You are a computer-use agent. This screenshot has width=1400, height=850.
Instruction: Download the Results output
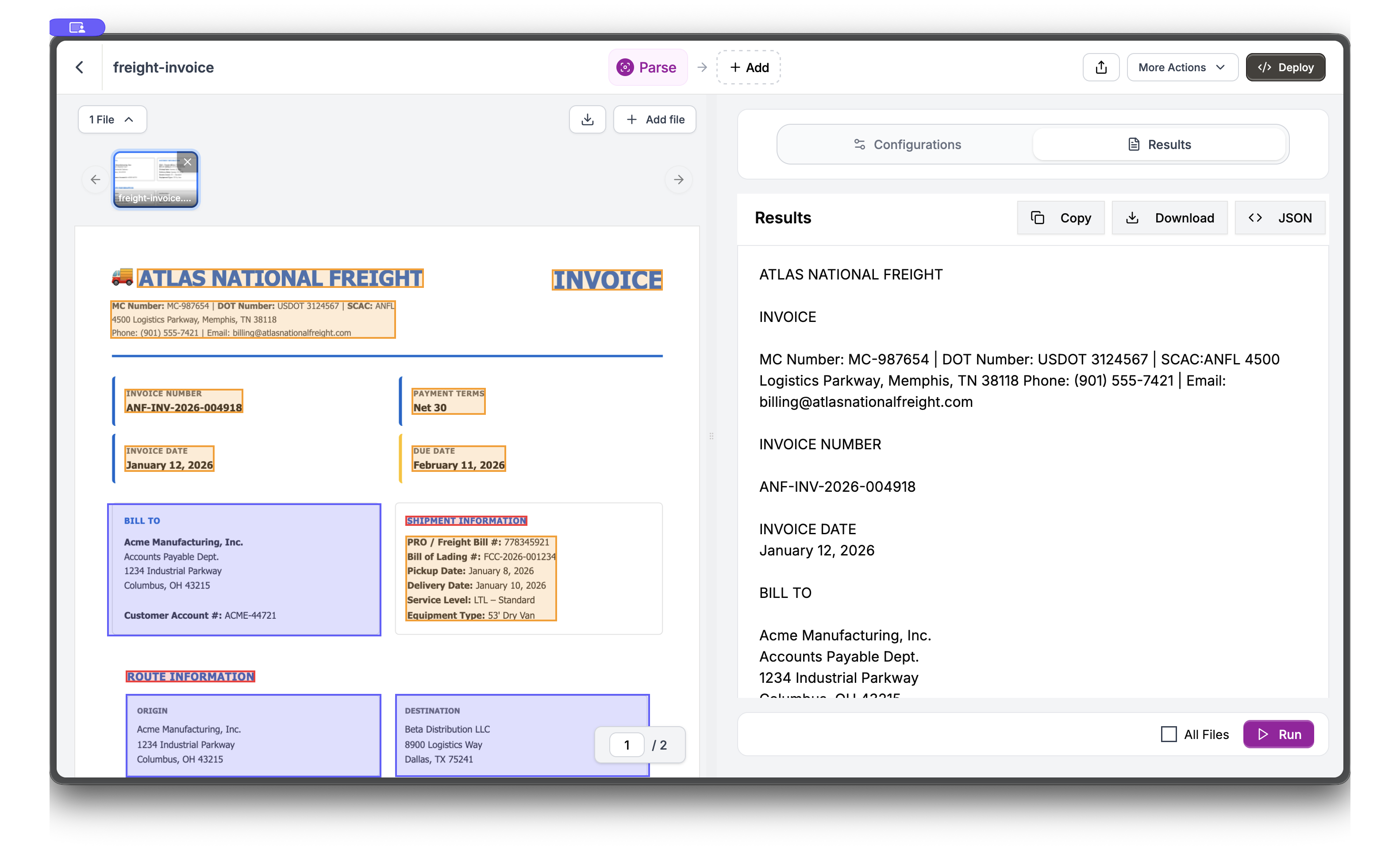coord(1169,218)
